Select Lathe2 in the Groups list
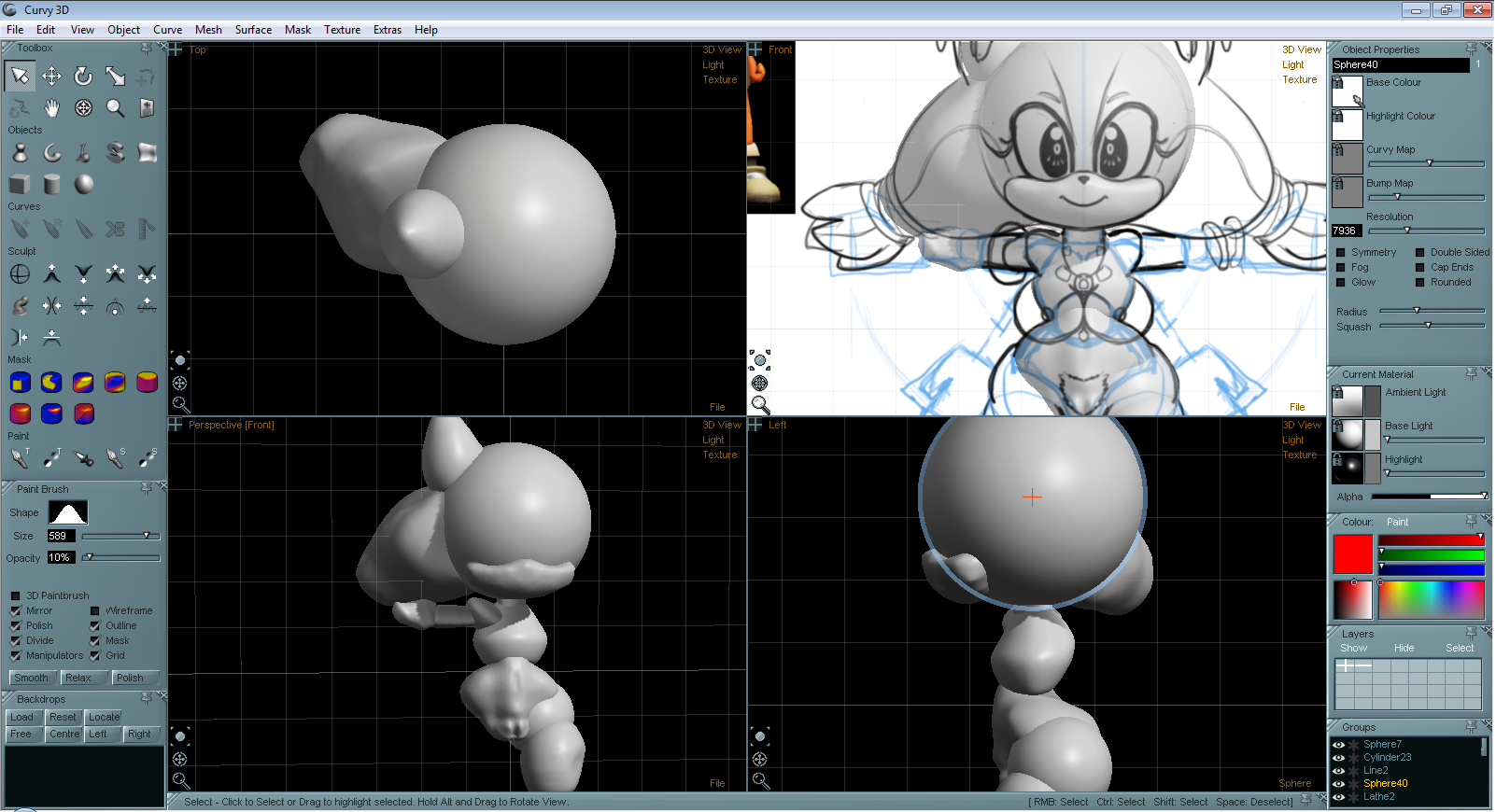1496x812 pixels. (1378, 796)
